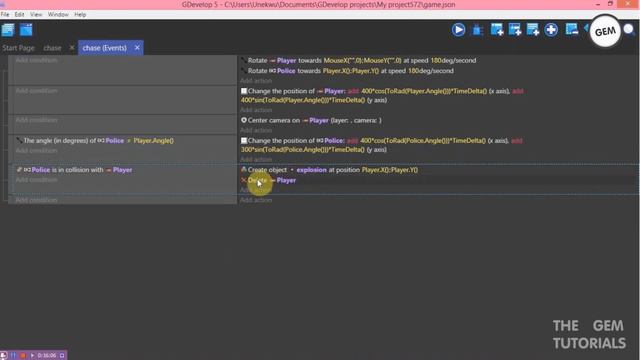This screenshot has width=640, height=360.
Task: Minimize the GDevelop window
Action: pos(598,4)
